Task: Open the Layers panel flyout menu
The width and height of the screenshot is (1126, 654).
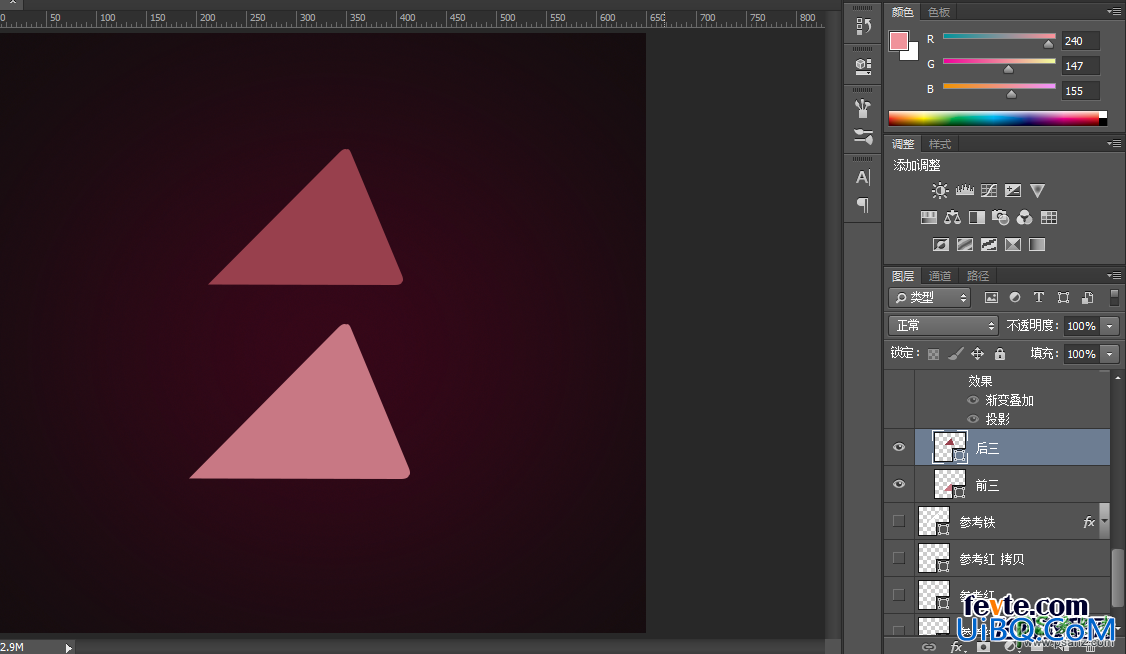Action: (1114, 276)
